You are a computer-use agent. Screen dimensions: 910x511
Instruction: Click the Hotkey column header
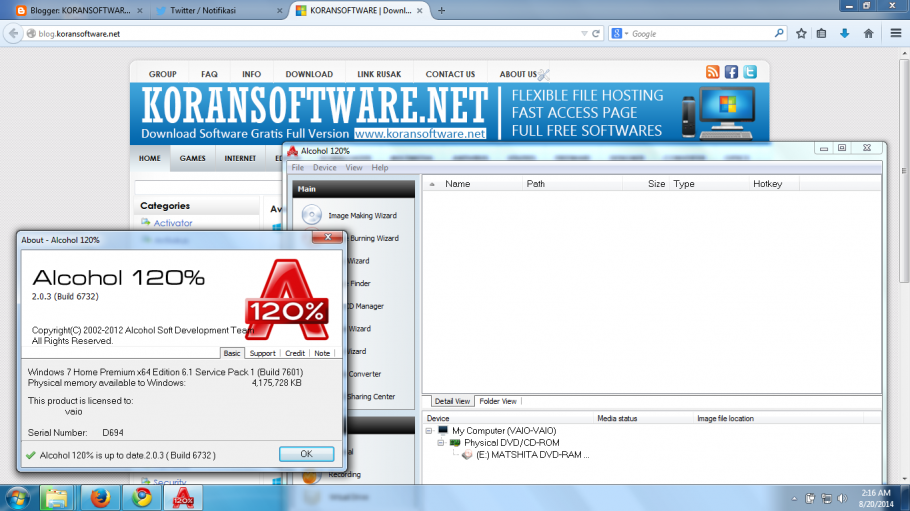(x=774, y=184)
